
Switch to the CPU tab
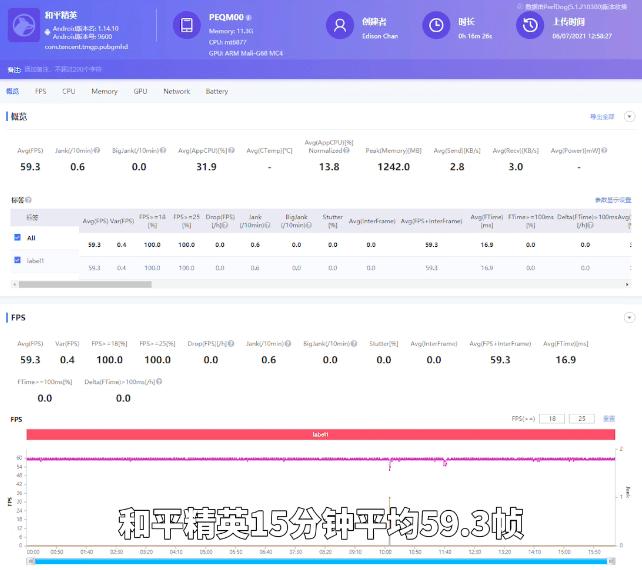tap(69, 91)
